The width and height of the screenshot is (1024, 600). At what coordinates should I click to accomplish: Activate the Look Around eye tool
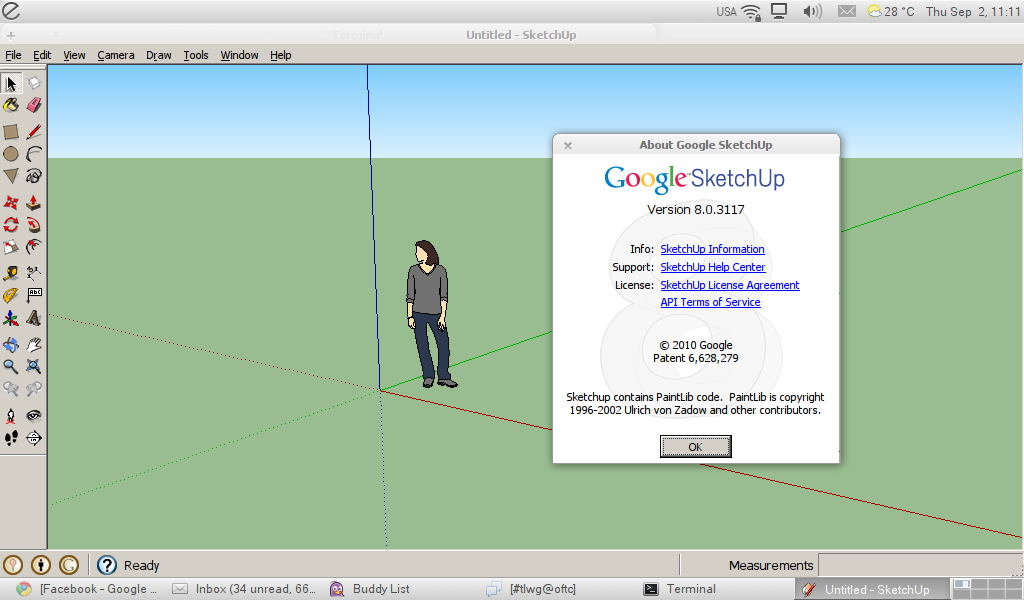tap(34, 416)
